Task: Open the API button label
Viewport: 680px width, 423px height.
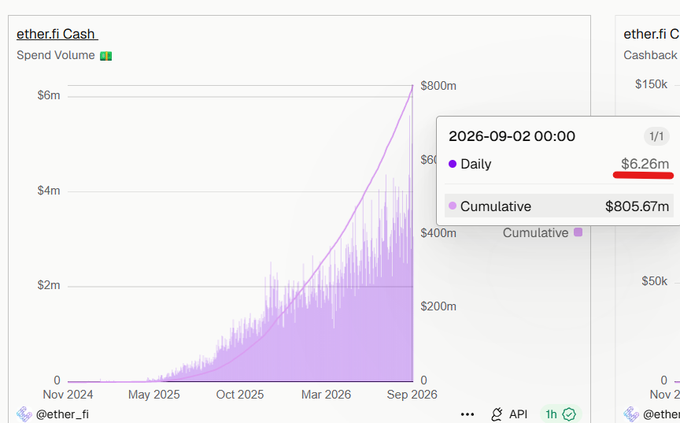Action: point(518,414)
